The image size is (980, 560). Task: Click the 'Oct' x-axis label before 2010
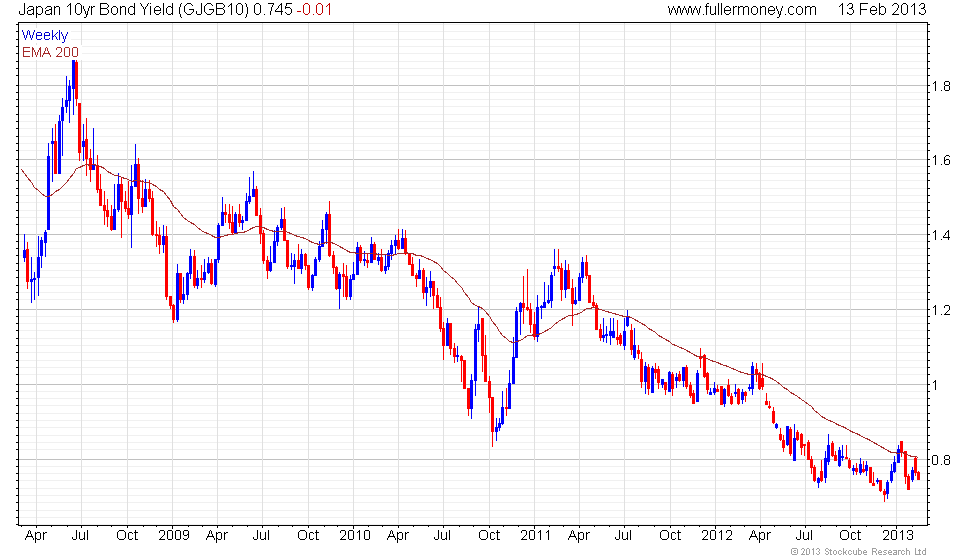pyautogui.click(x=308, y=536)
